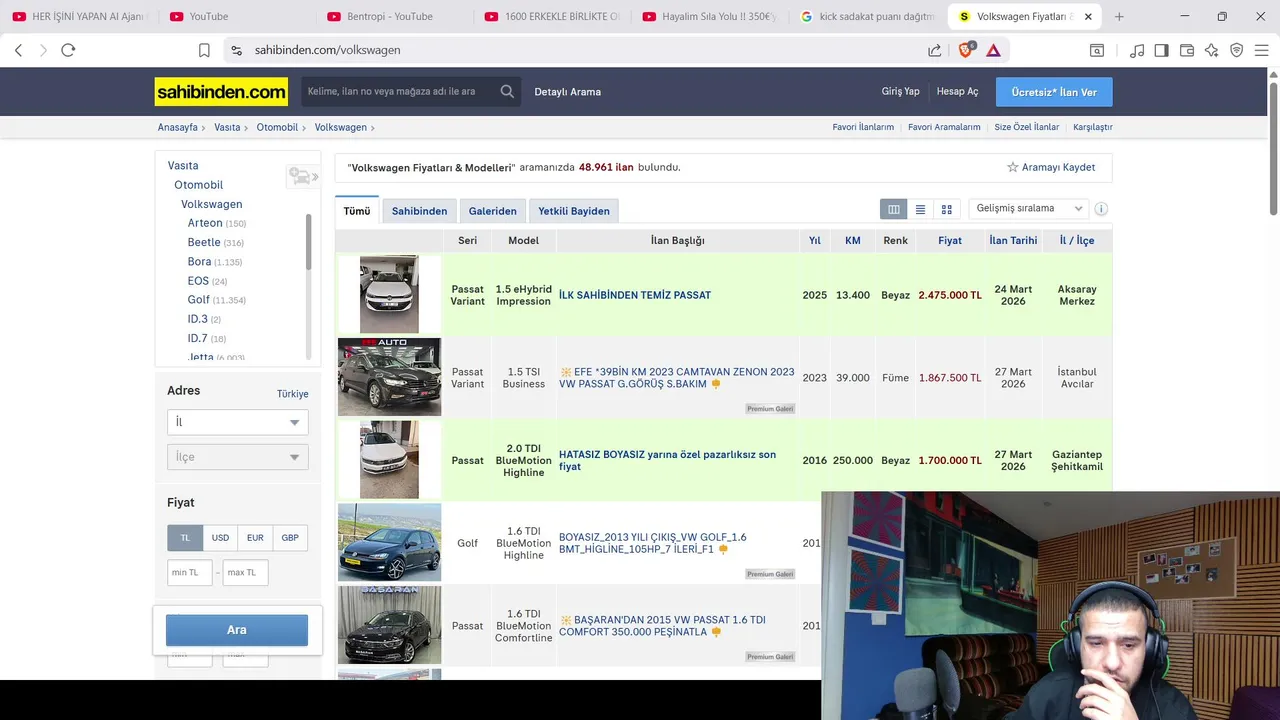Open site settings icon beside URL
This screenshot has height=720, width=1280.
[x=236, y=50]
